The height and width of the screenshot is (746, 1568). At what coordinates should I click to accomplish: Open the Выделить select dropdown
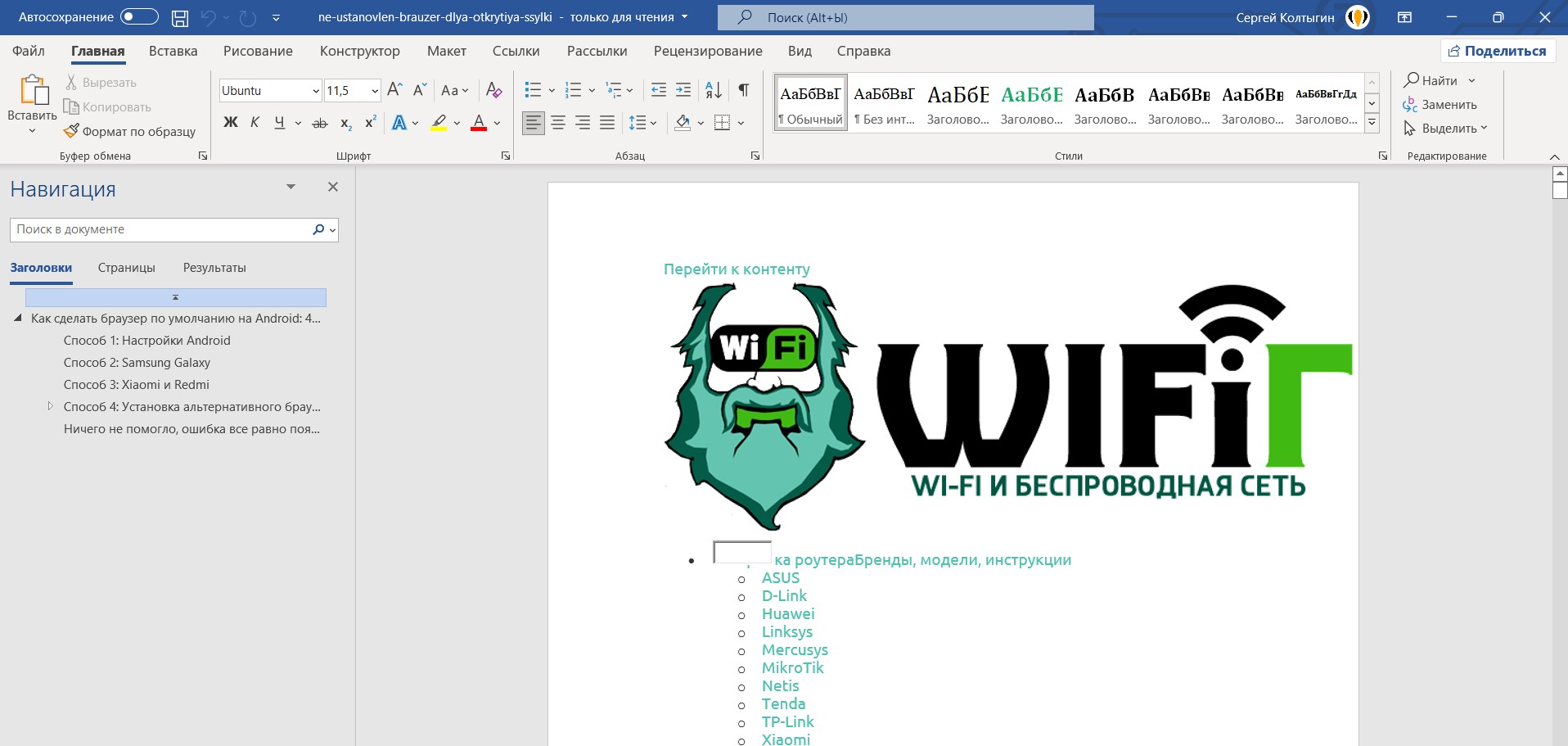tap(1445, 128)
